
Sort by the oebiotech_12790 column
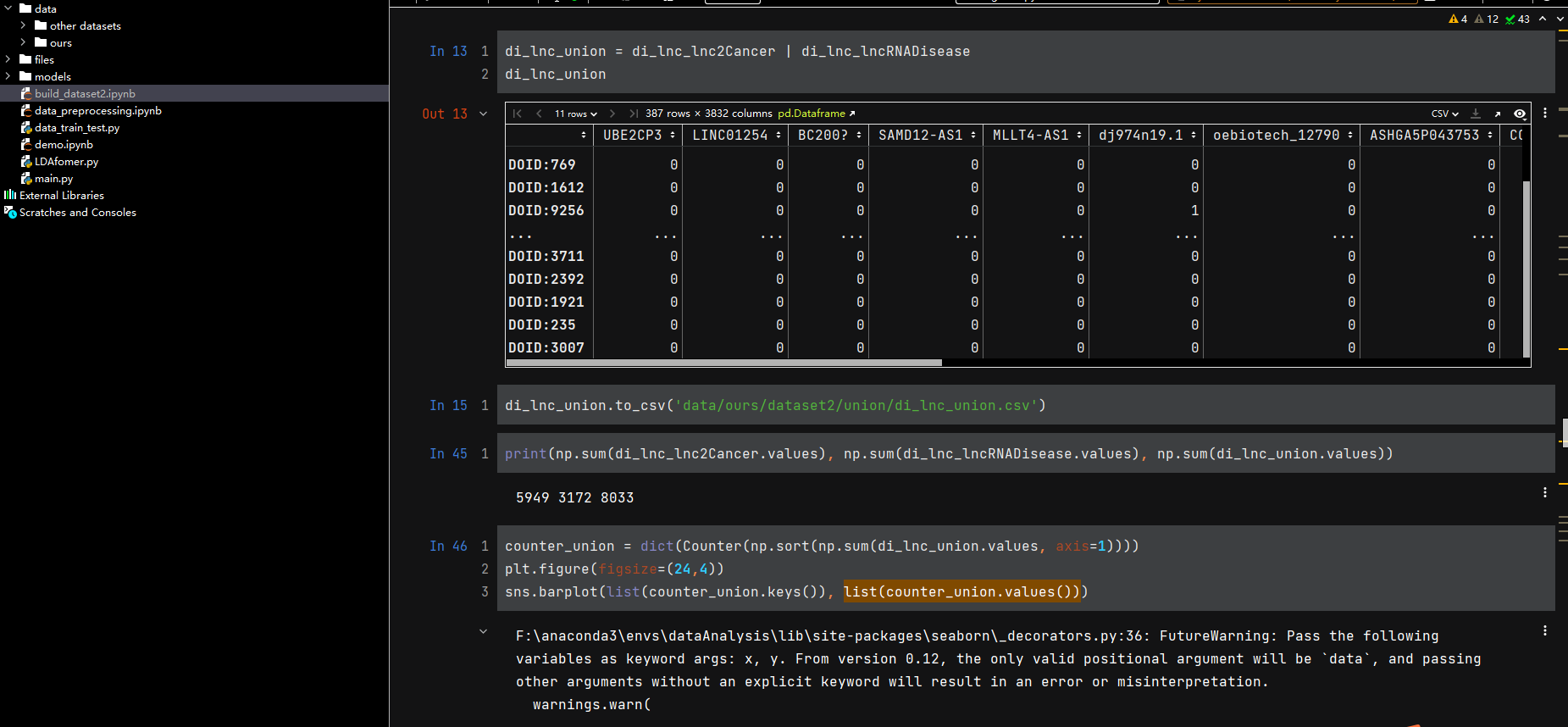pos(1350,135)
